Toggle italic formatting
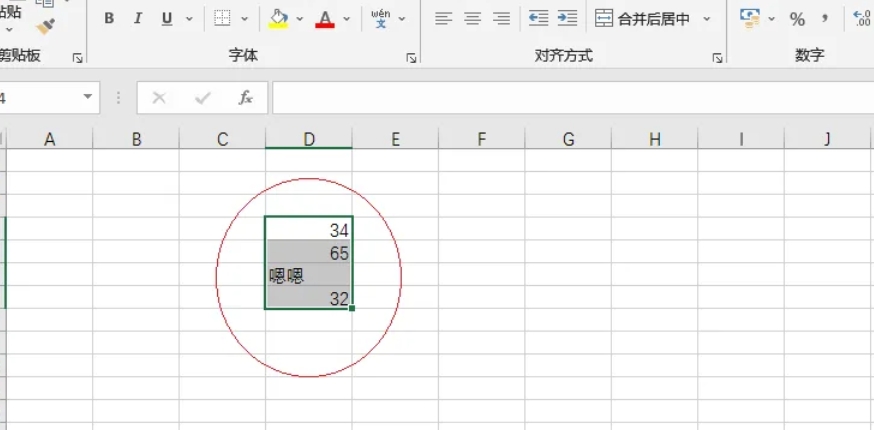Viewport: 874px width, 430px height. click(x=138, y=19)
